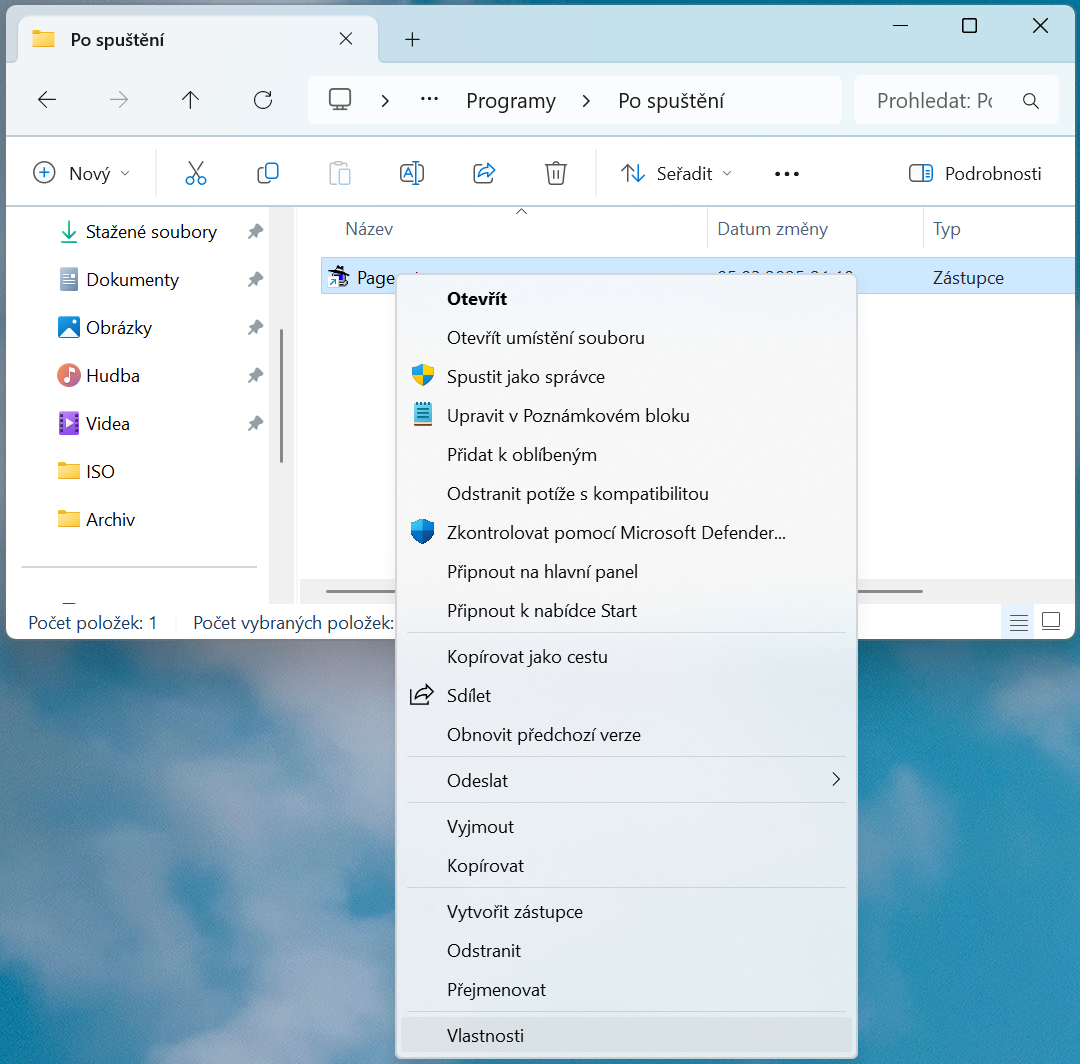Click the Delete trash can icon
1080x1064 pixels.
pyautogui.click(x=556, y=173)
